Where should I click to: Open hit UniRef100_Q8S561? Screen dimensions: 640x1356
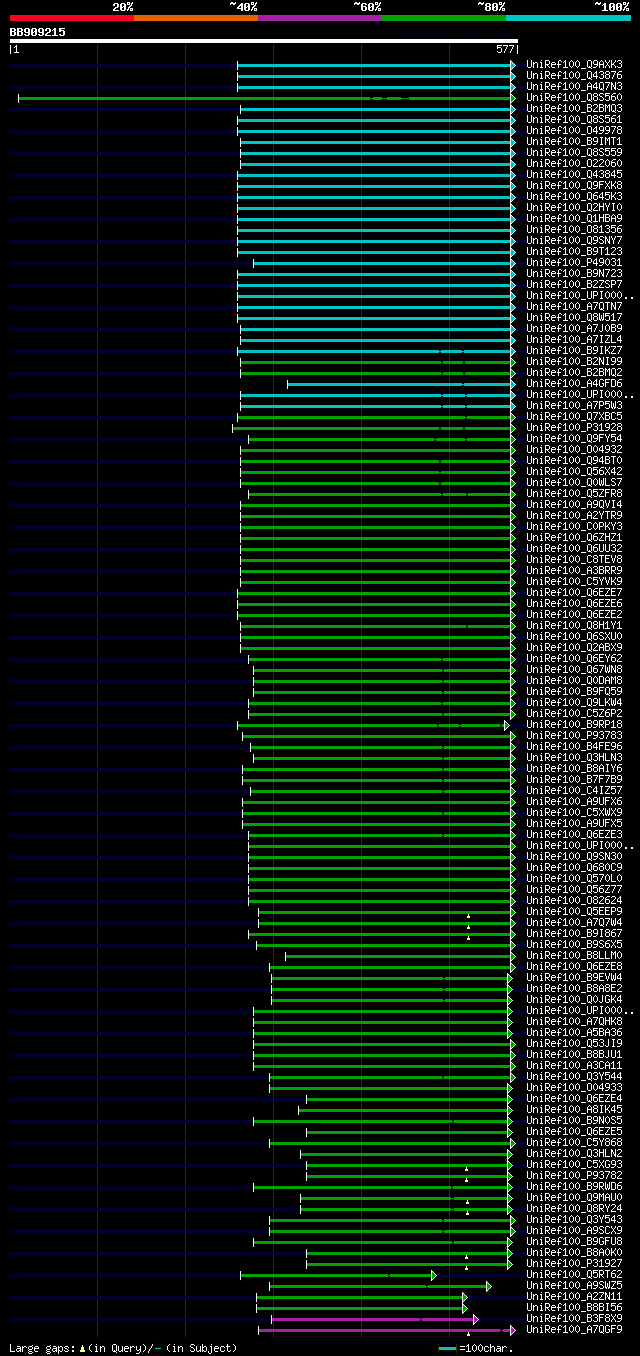[574, 120]
